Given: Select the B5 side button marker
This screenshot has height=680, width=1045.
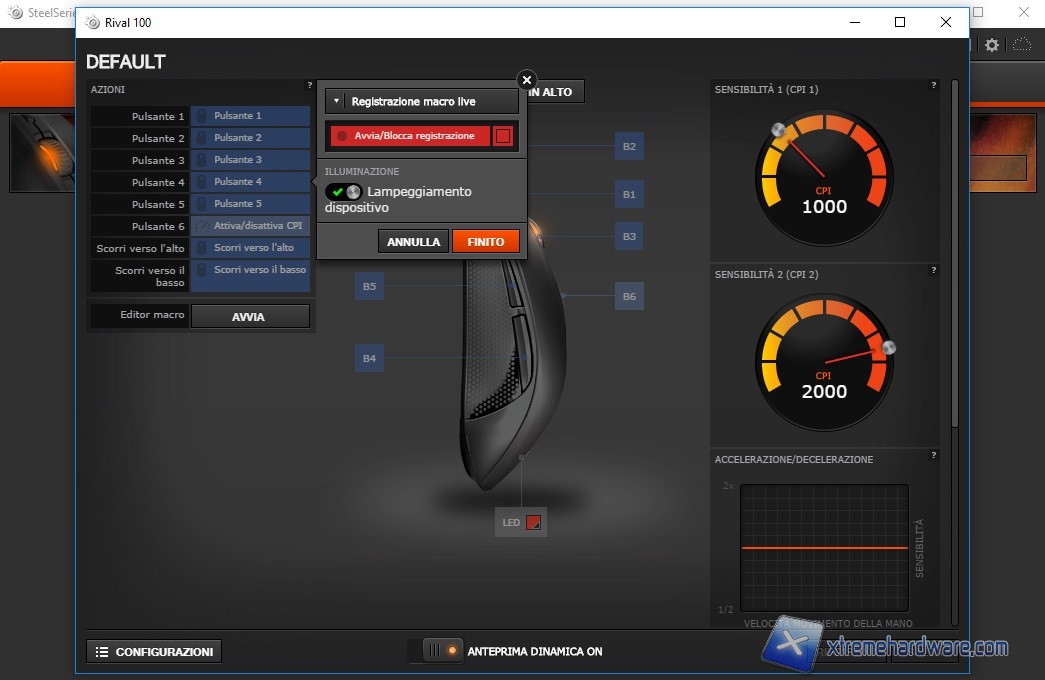Looking at the screenshot, I should [x=369, y=287].
